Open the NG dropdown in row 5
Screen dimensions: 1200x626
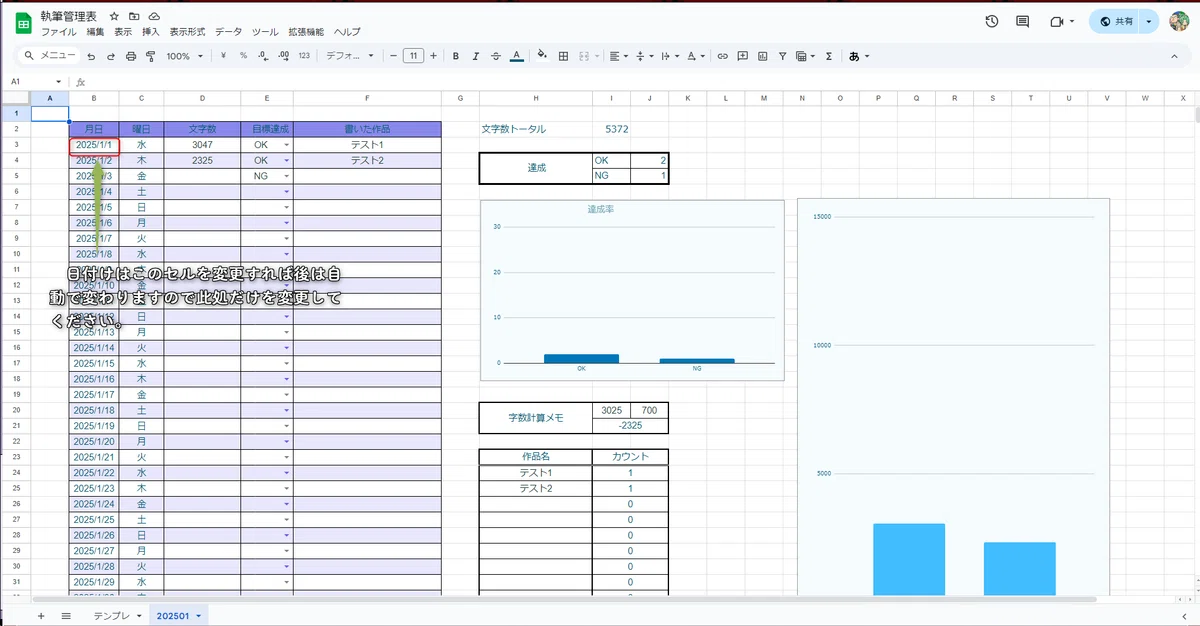tap(287, 176)
